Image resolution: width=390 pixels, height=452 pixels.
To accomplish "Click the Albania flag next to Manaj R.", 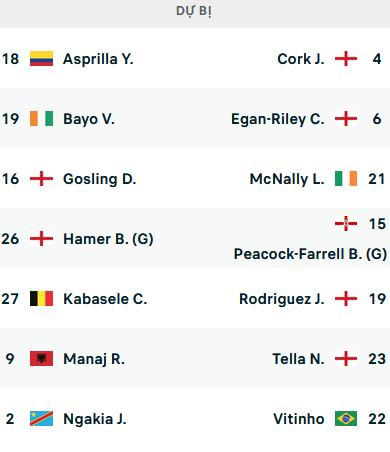I will click(x=41, y=359).
